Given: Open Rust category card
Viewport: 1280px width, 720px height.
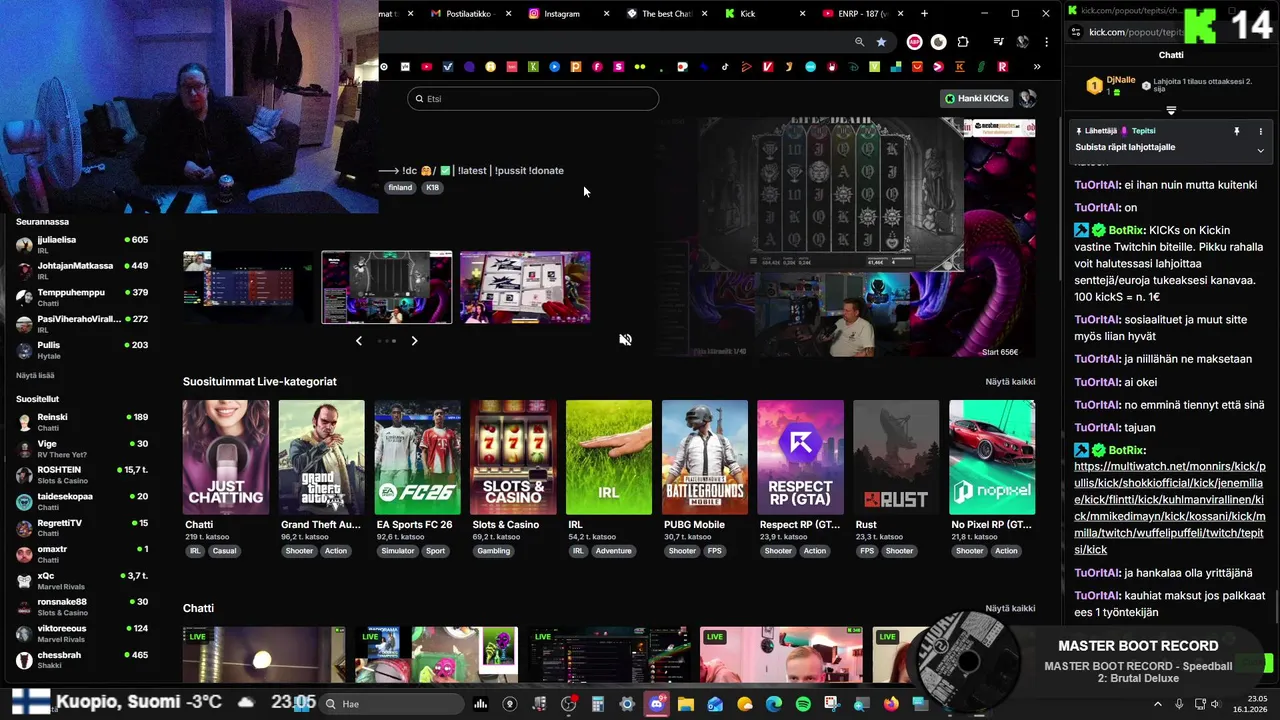Looking at the screenshot, I should pos(896,458).
